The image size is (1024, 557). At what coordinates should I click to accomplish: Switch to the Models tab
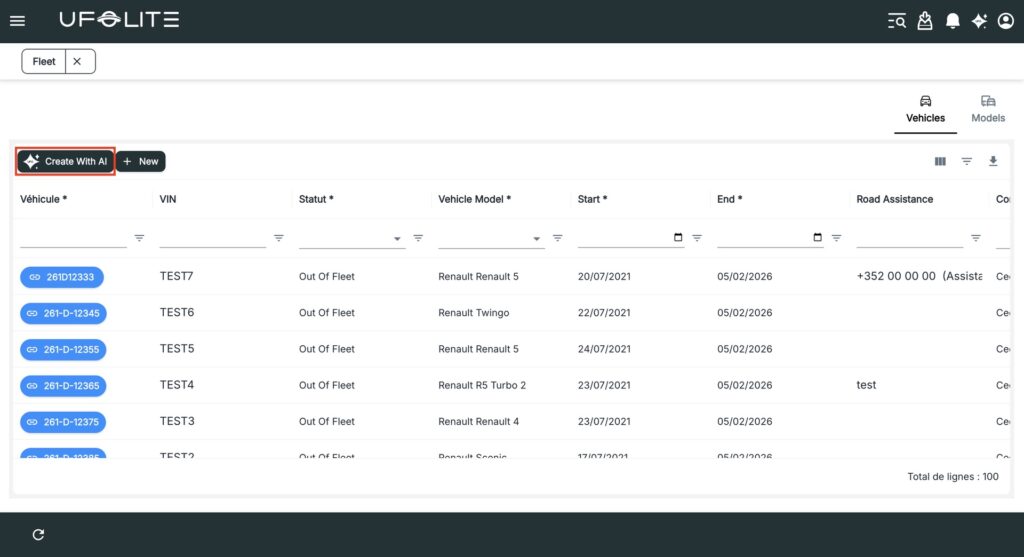(x=988, y=108)
